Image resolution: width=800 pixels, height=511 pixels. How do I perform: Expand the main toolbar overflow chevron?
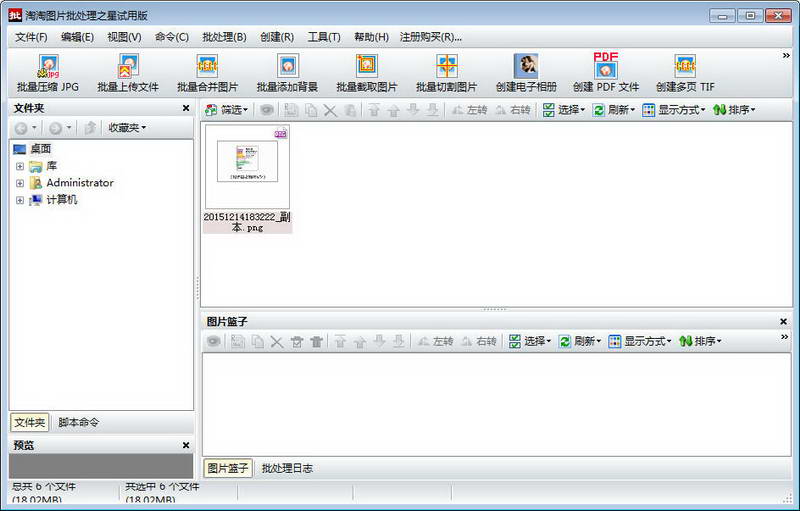pos(786,56)
